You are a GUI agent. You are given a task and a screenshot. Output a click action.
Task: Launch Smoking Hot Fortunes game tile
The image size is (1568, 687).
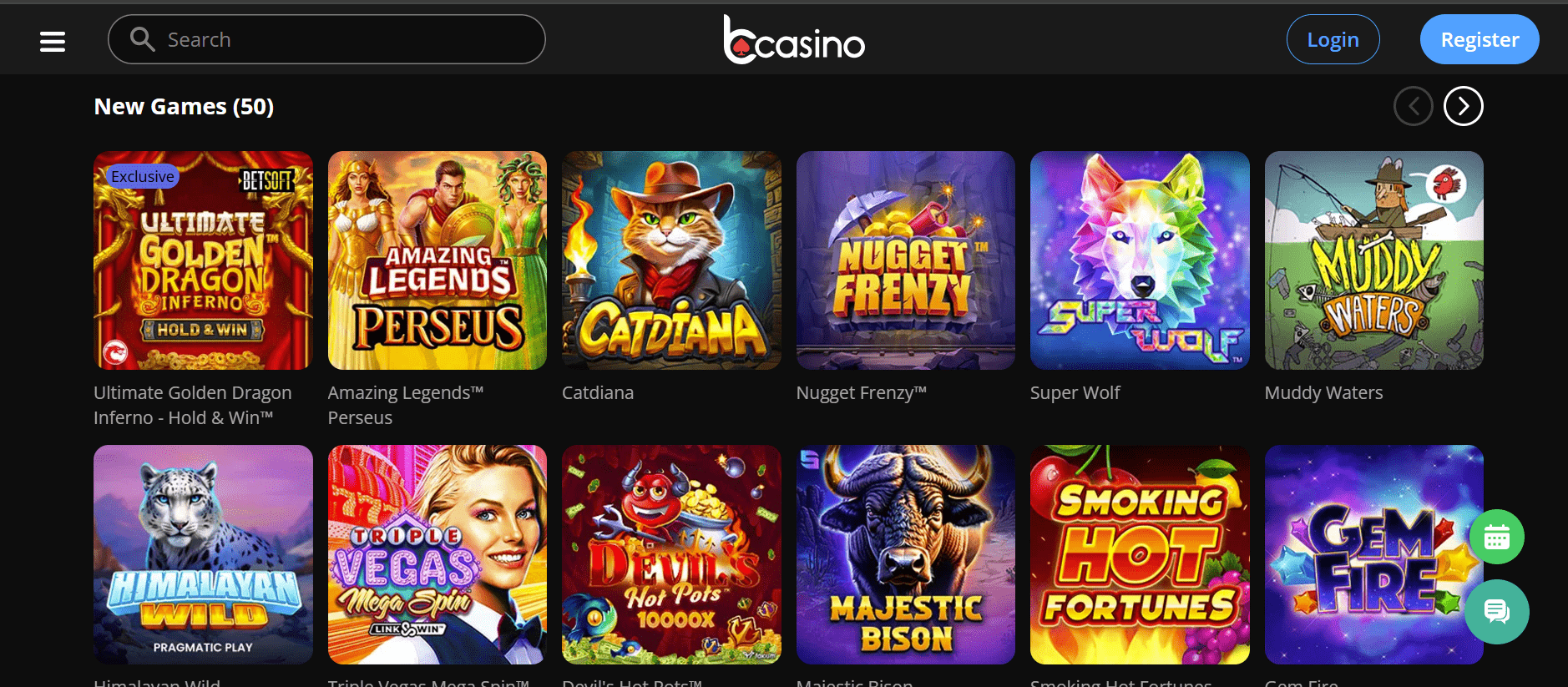(x=1140, y=554)
